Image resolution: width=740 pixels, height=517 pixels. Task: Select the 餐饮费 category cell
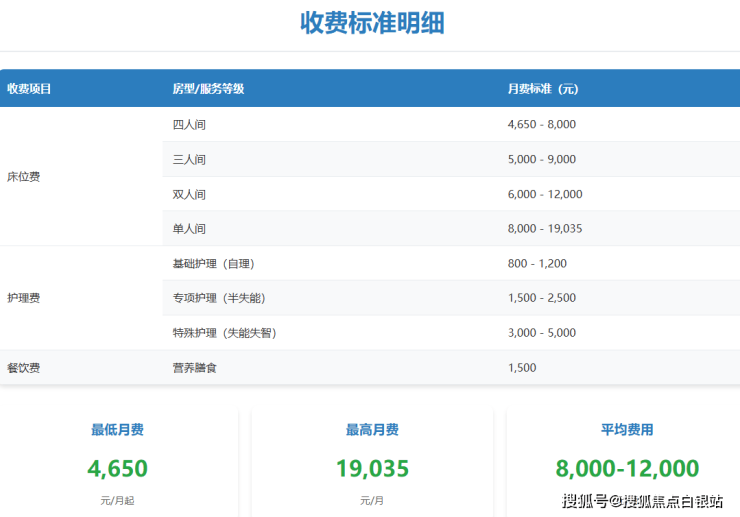click(x=24, y=368)
